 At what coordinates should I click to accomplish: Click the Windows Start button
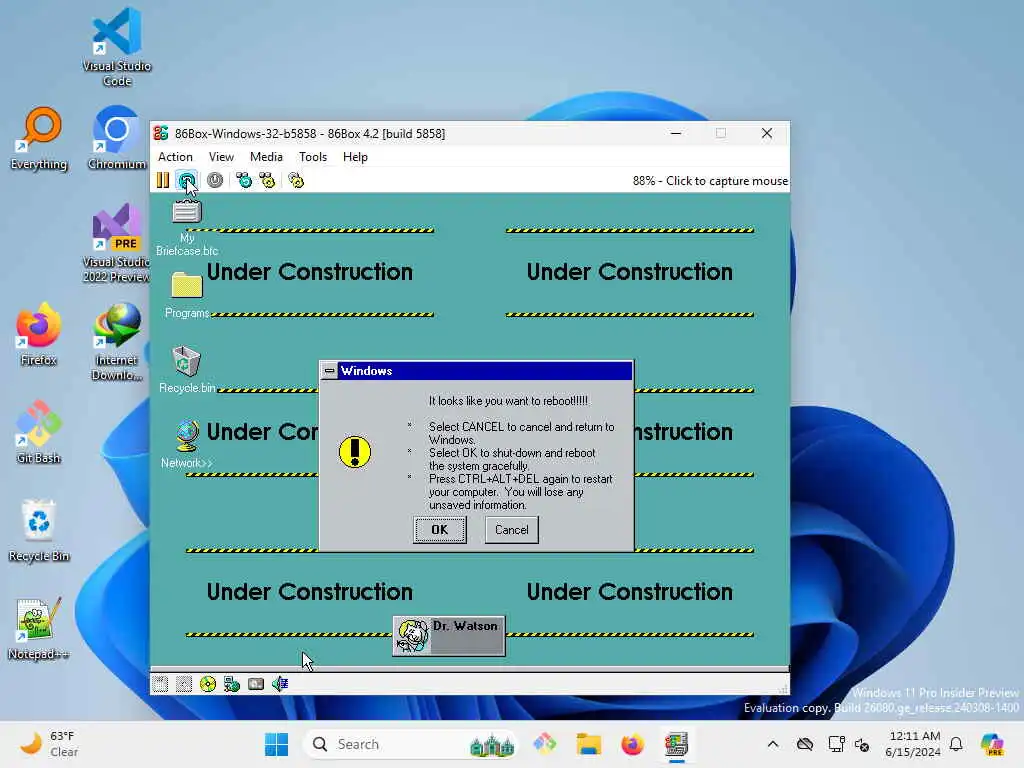tap(276, 744)
